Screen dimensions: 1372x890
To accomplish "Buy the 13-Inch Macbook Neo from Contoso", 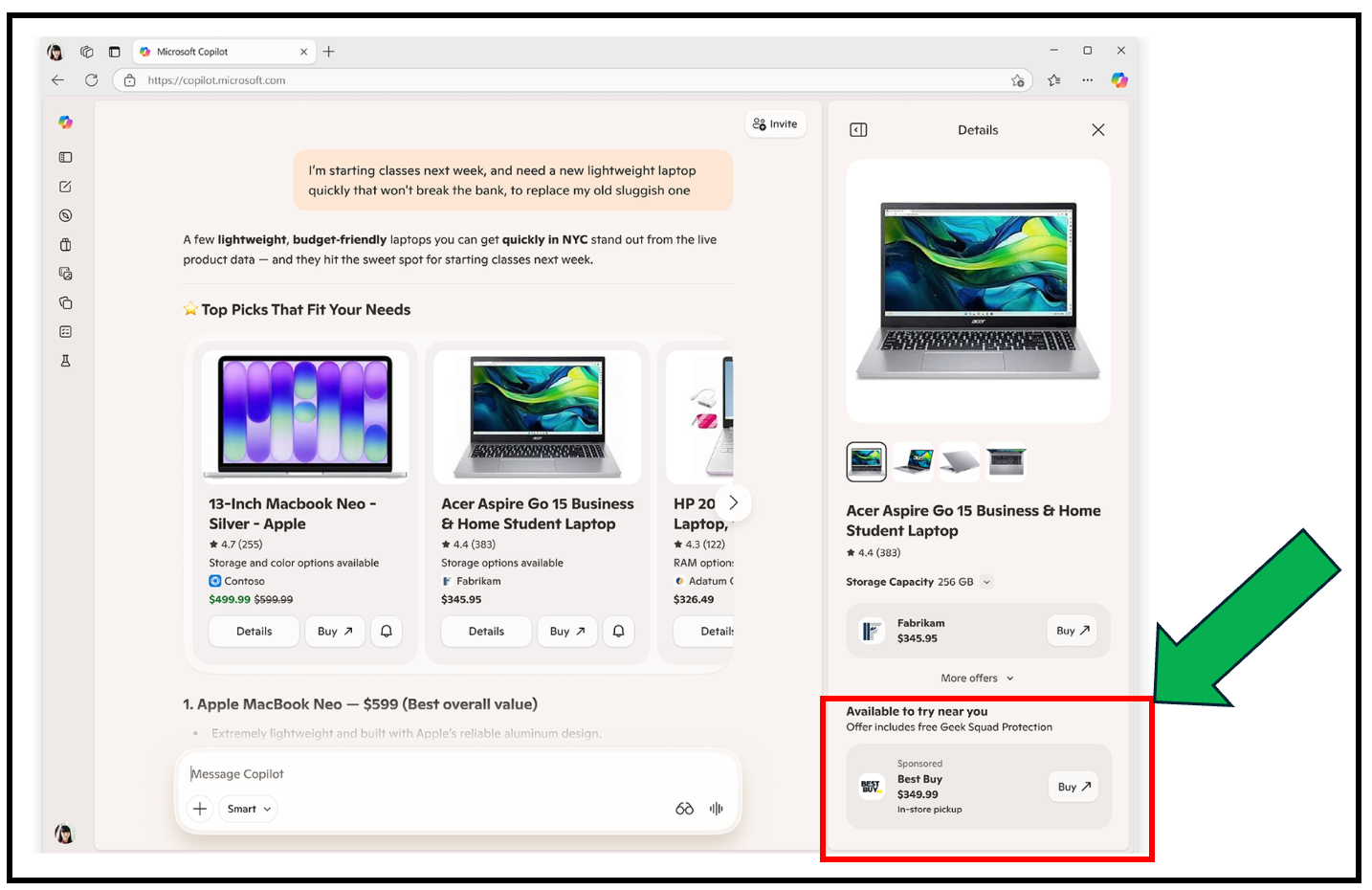I will click(335, 632).
